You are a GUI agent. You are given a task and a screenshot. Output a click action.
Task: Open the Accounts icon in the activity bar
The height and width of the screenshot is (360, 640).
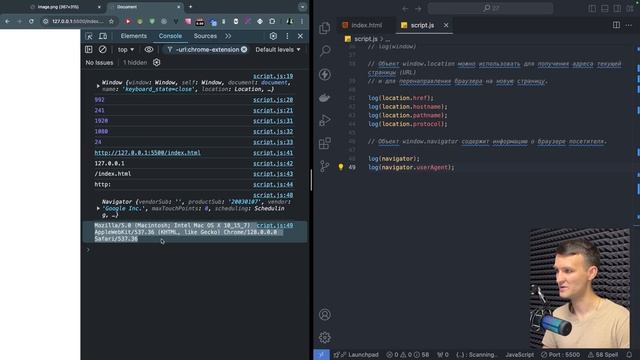[325, 315]
